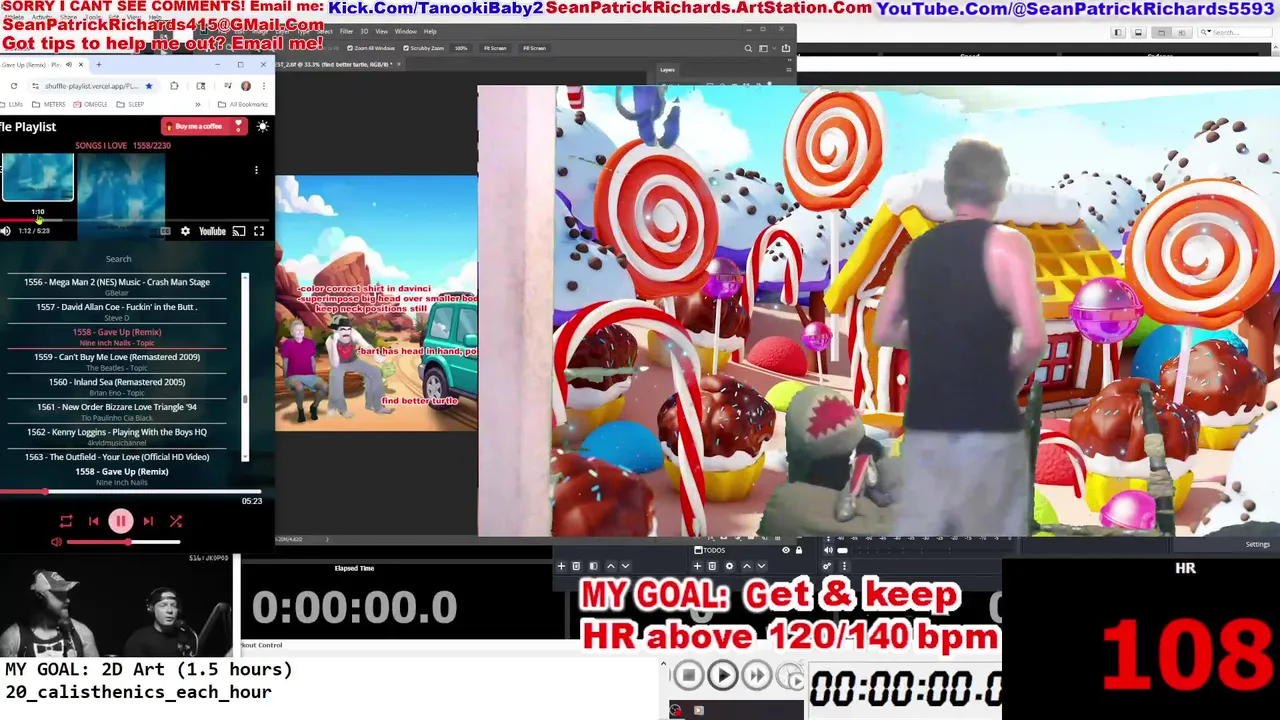Pause the current song with pink button

[120, 521]
